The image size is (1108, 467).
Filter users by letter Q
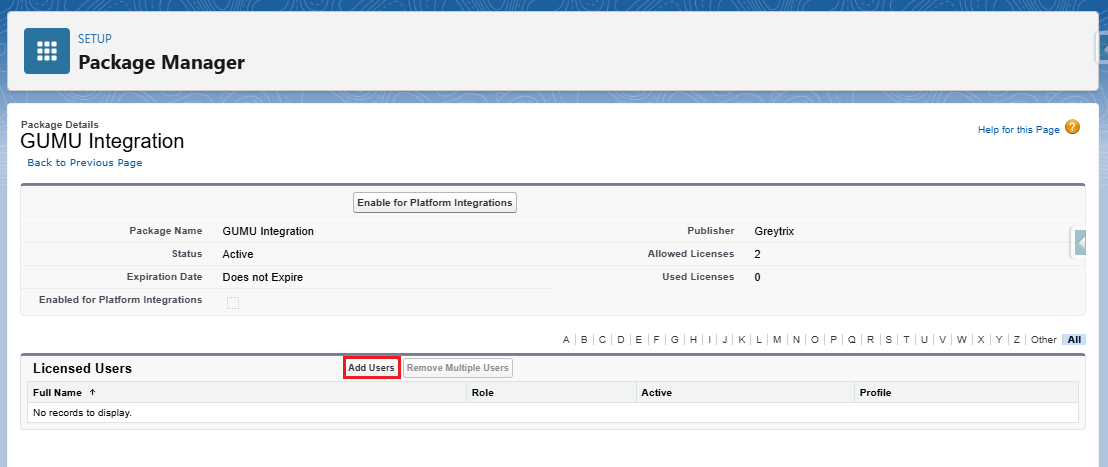tap(852, 340)
